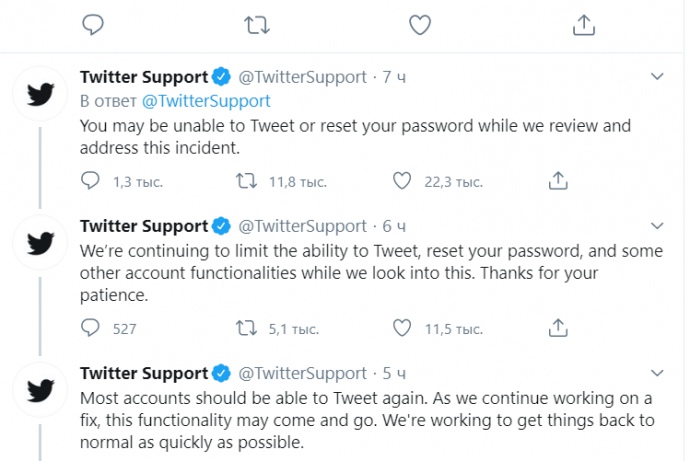This screenshot has height=461, width=690.
Task: Click the reply icon in top action row
Action: (93, 25)
